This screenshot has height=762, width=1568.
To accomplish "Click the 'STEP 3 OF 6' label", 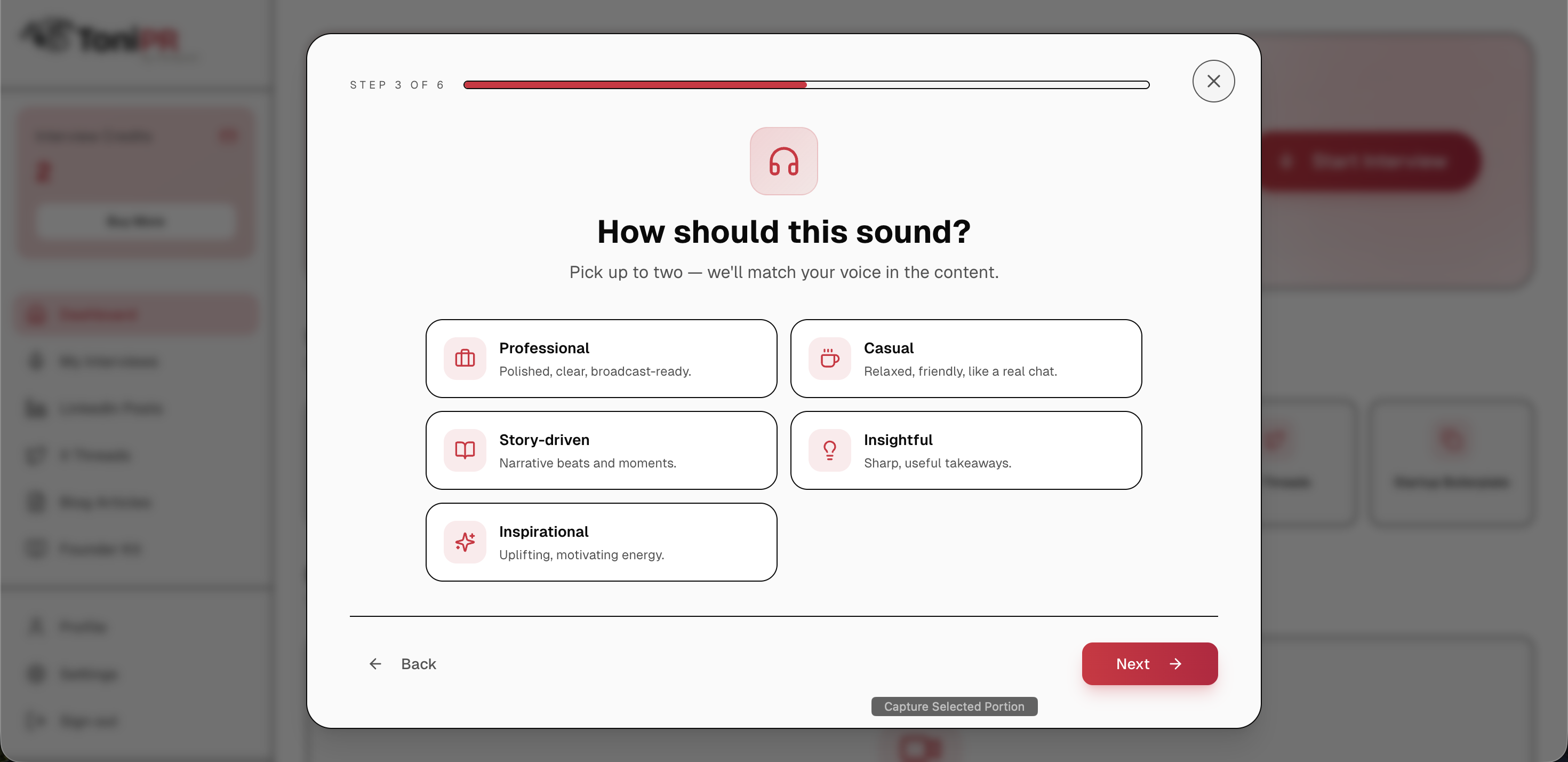I will point(397,85).
